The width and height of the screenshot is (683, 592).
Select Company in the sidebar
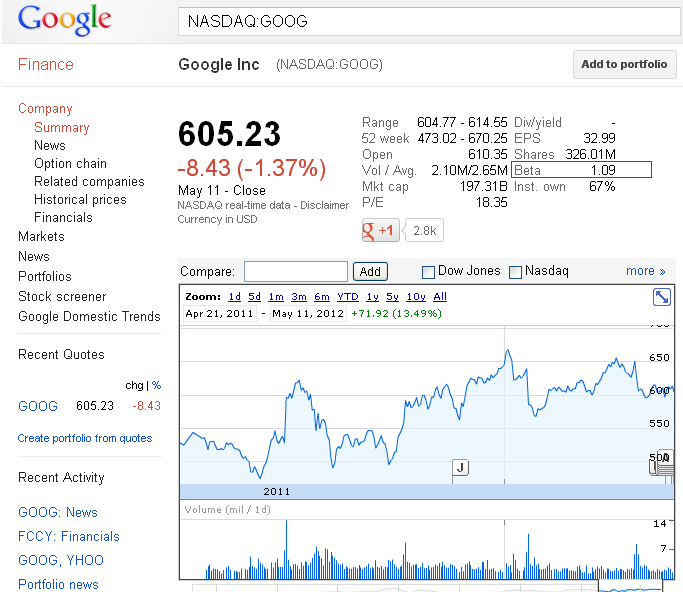pyautogui.click(x=45, y=108)
